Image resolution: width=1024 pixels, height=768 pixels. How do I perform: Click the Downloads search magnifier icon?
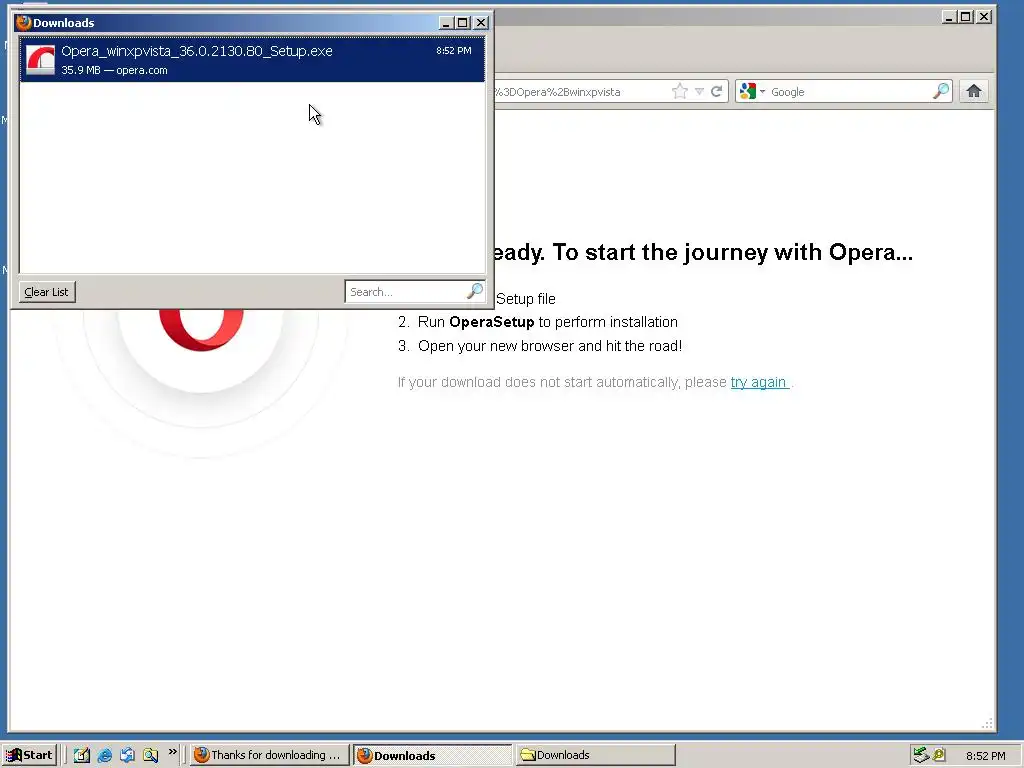[x=475, y=291]
